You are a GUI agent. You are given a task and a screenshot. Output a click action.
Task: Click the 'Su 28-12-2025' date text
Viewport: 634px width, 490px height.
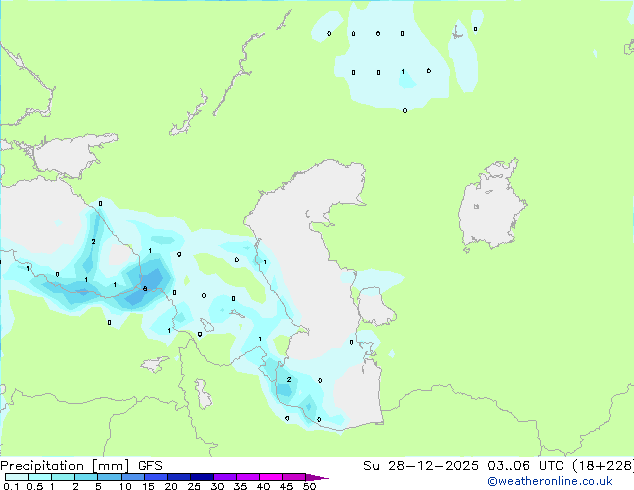click(x=421, y=466)
